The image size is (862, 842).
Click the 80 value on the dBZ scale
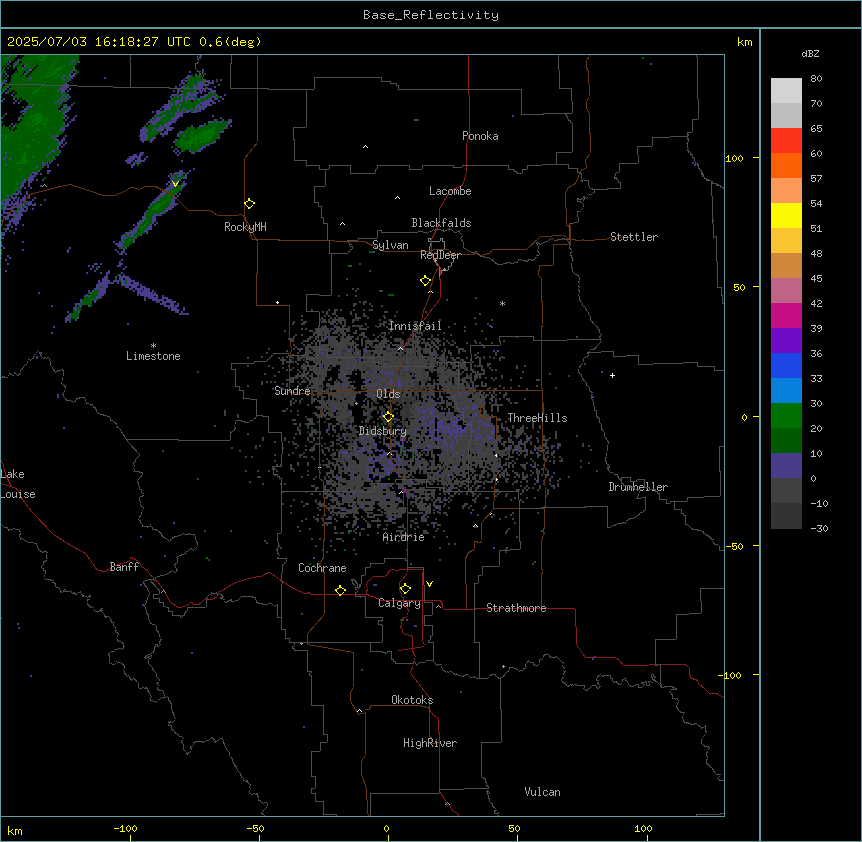[816, 79]
